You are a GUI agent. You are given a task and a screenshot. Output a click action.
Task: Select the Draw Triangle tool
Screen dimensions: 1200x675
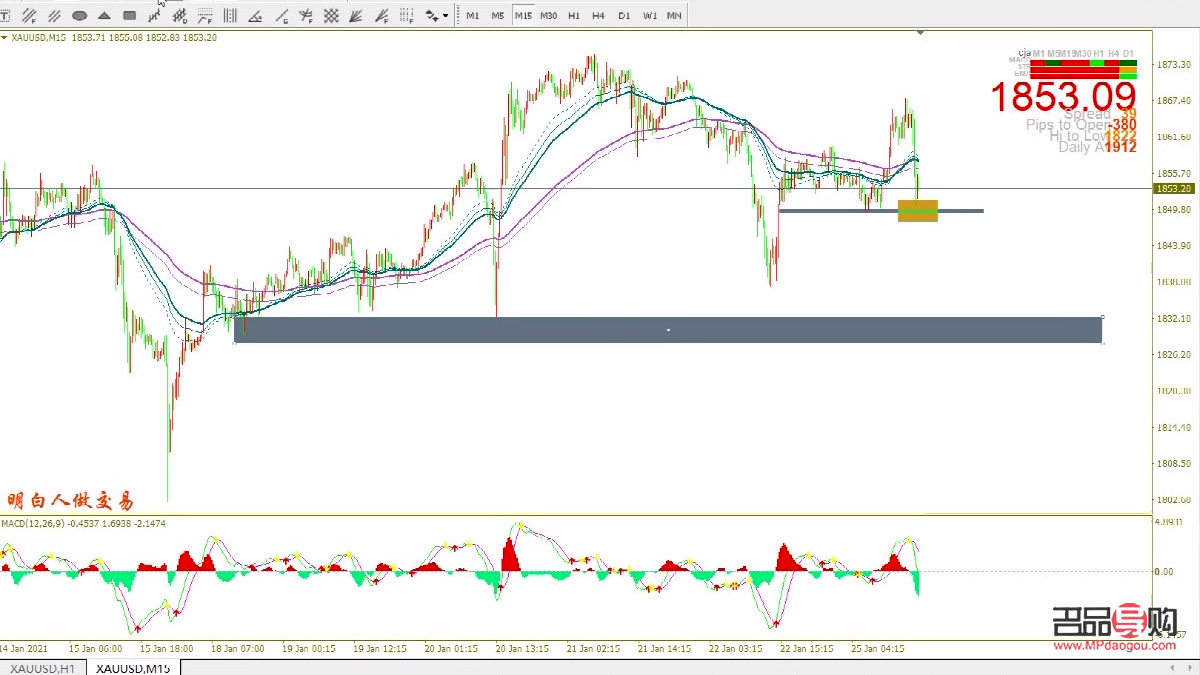click(x=104, y=15)
